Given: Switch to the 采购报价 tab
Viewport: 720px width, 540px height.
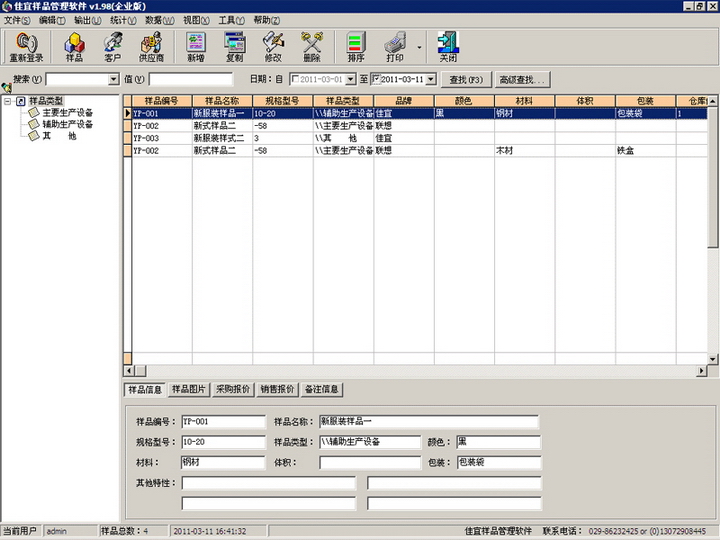Looking at the screenshot, I should 233,389.
